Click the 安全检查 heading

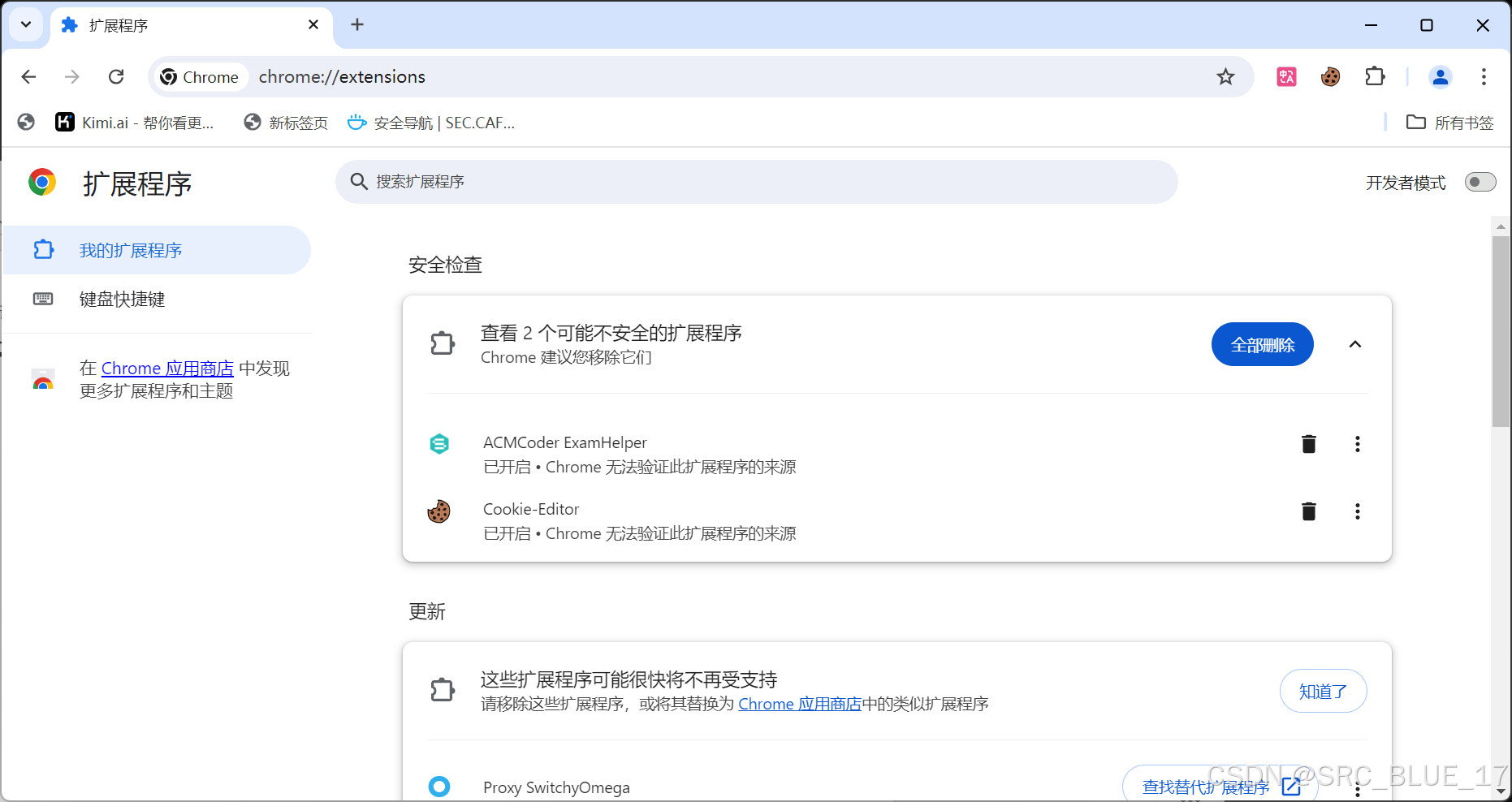445,265
